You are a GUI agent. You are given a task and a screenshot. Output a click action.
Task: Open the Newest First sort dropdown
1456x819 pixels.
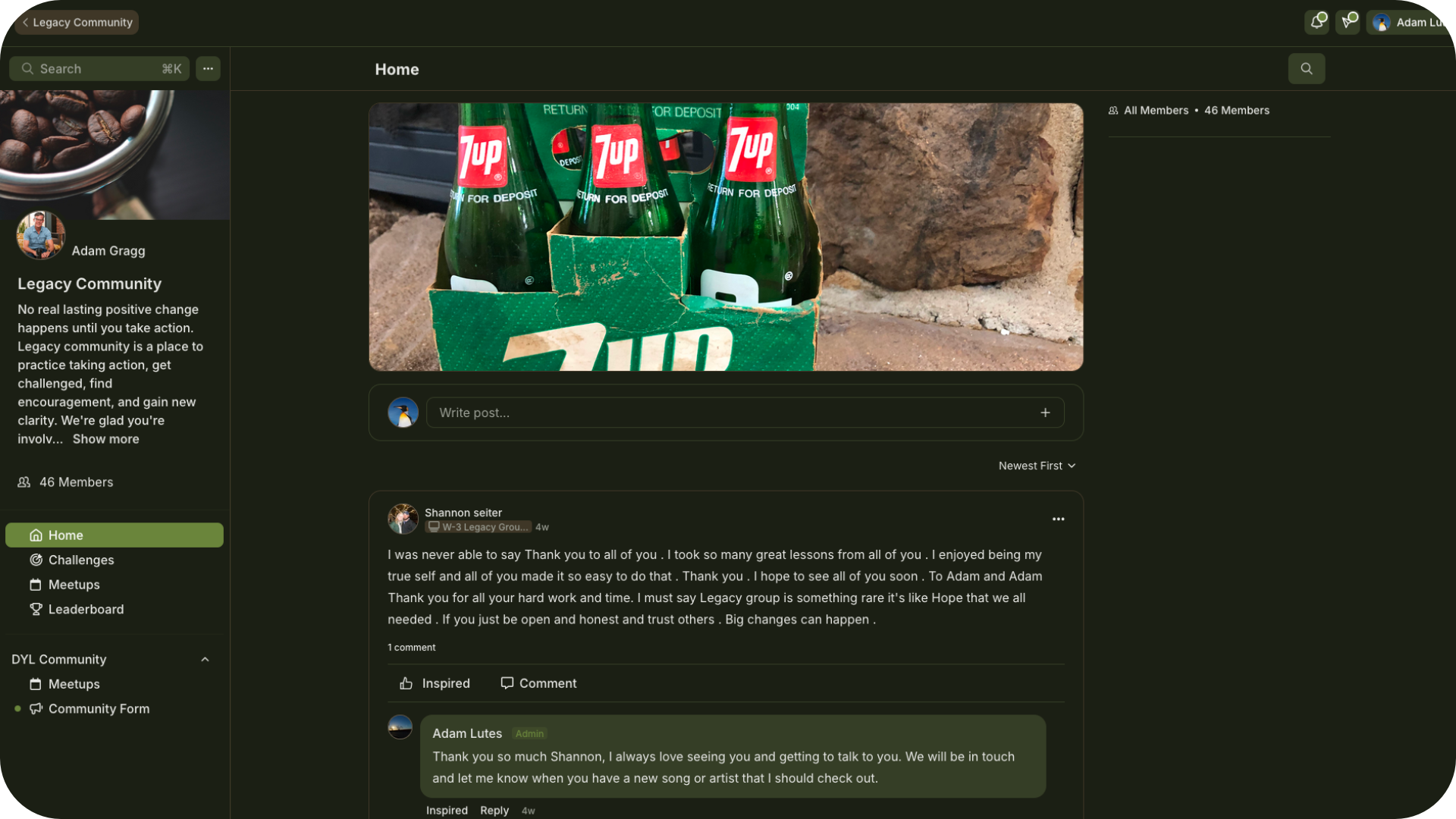(1037, 466)
